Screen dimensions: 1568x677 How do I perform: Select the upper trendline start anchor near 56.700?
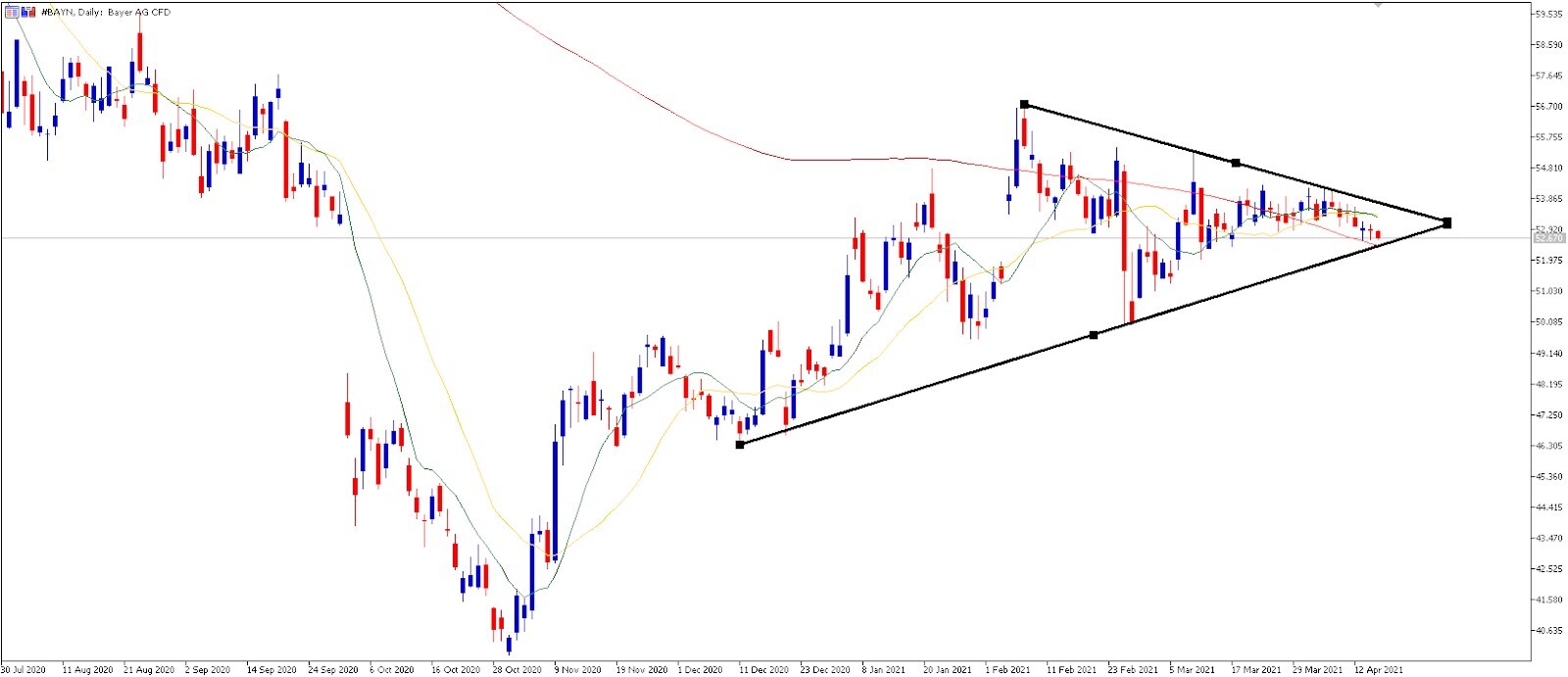point(1024,104)
